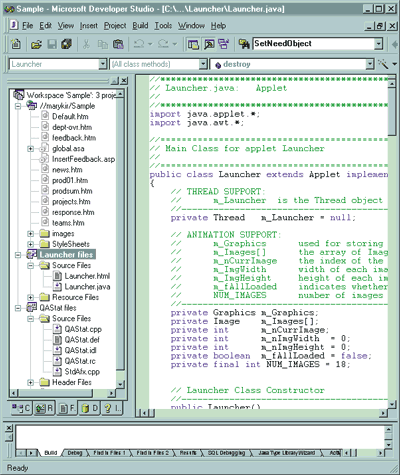
Task: Select InsertFeedback.asp in the workspace tree
Action: point(83,159)
